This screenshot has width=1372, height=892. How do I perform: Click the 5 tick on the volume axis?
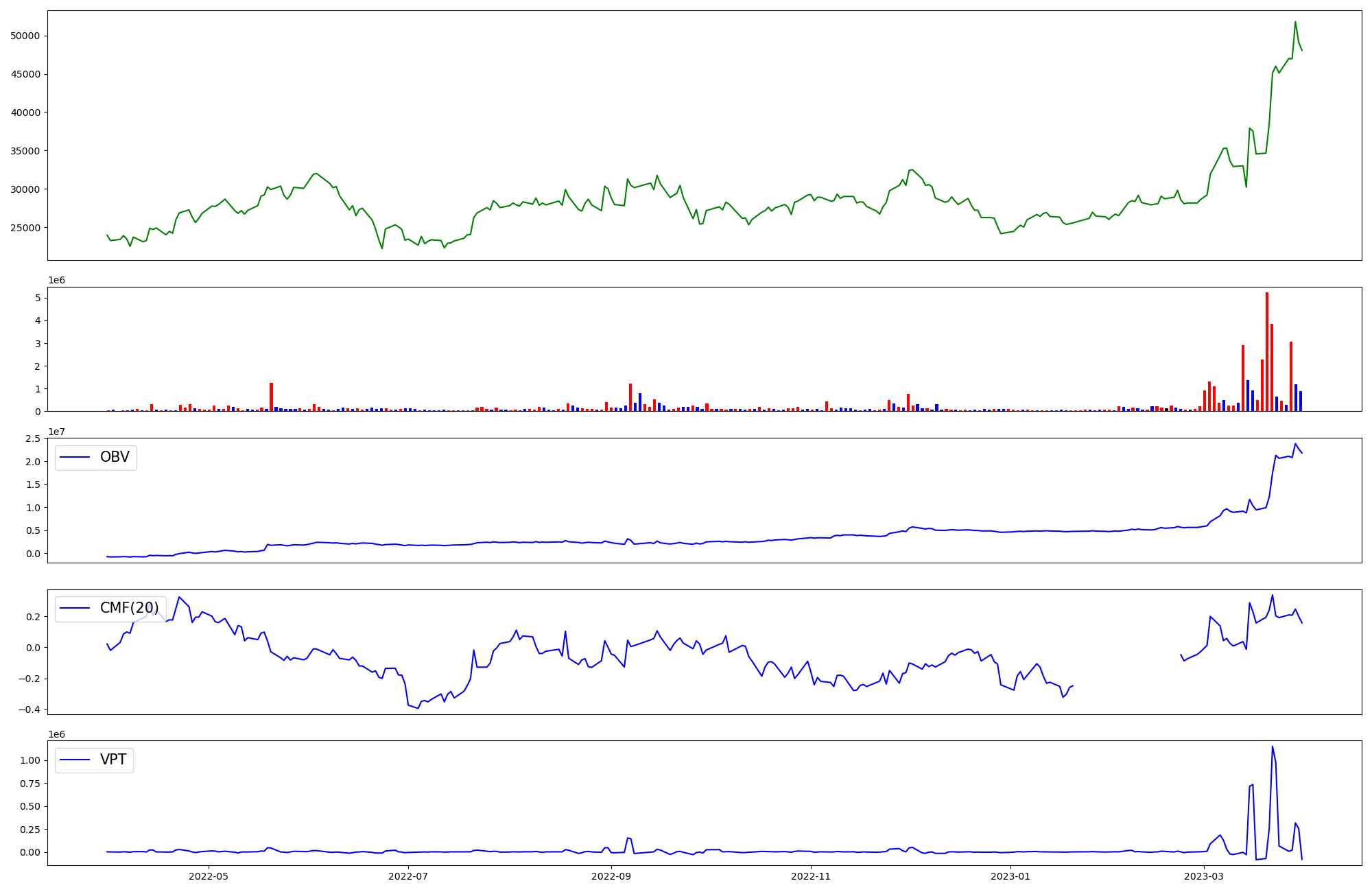tap(38, 298)
